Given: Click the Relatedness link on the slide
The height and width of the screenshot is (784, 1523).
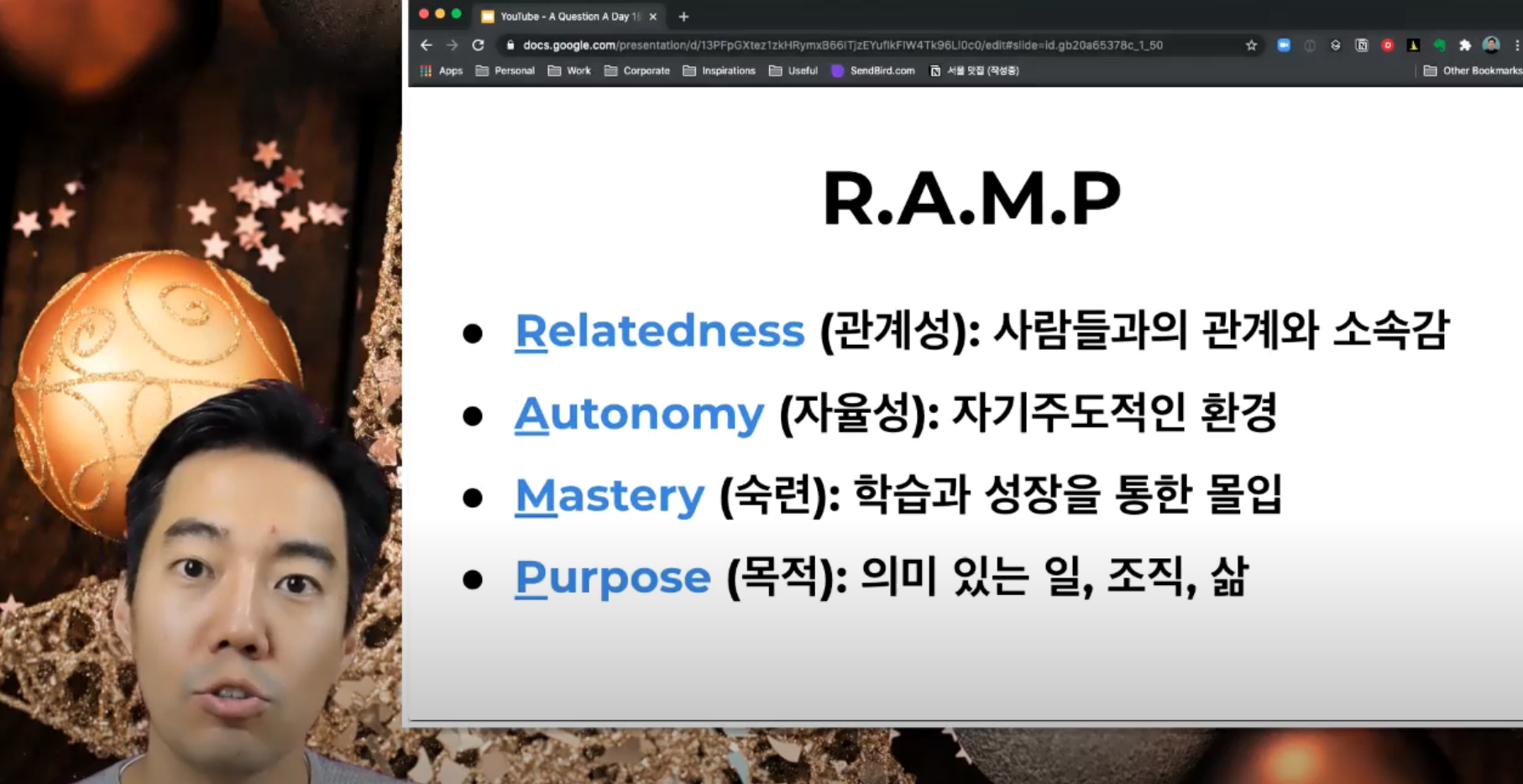Looking at the screenshot, I should pyautogui.click(x=659, y=331).
